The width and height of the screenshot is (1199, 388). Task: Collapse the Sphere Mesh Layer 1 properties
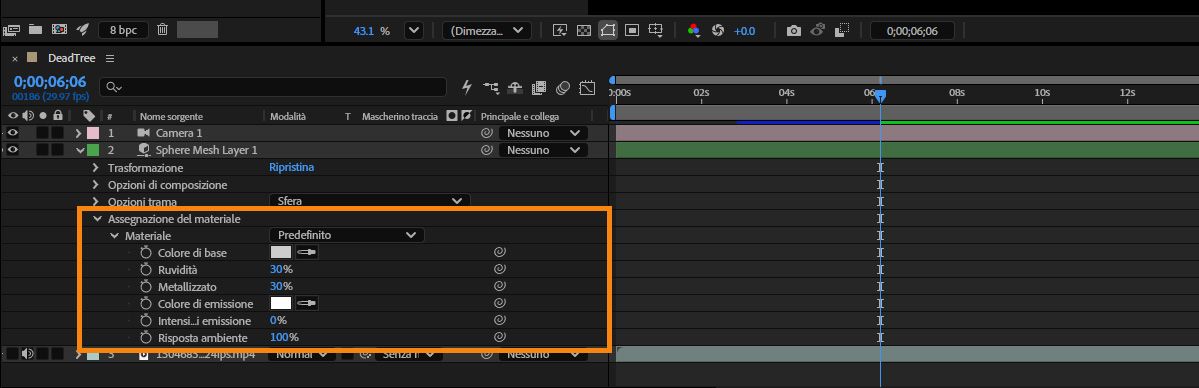(x=79, y=150)
